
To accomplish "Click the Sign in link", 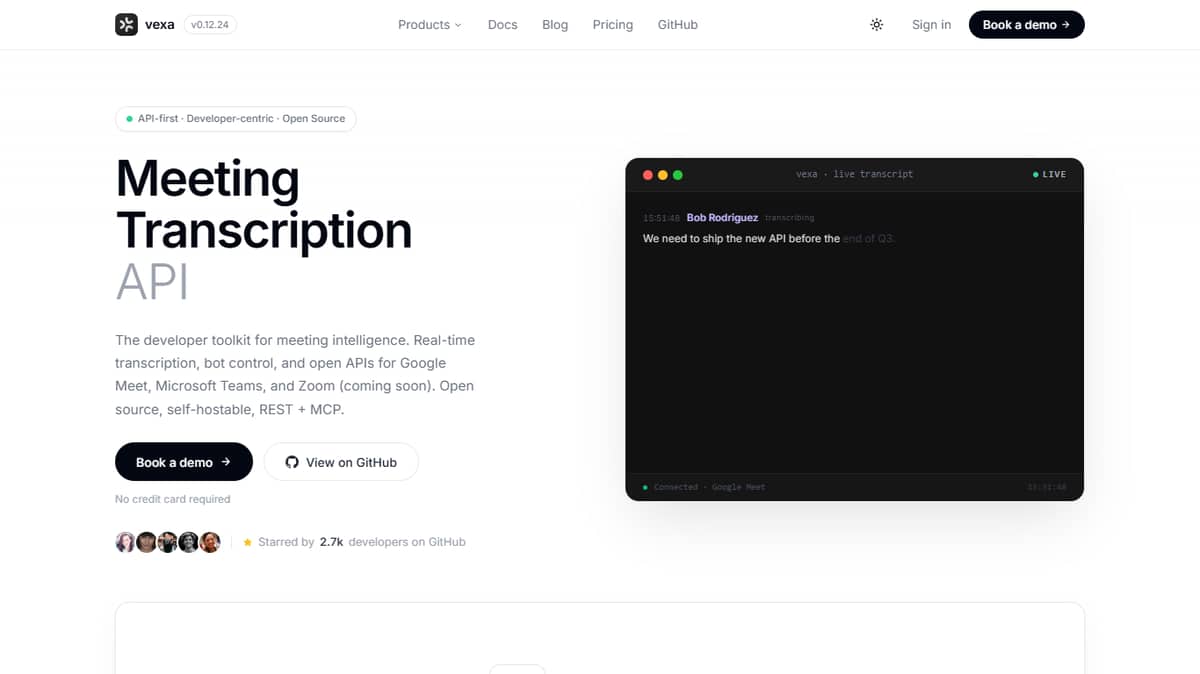I will [932, 25].
